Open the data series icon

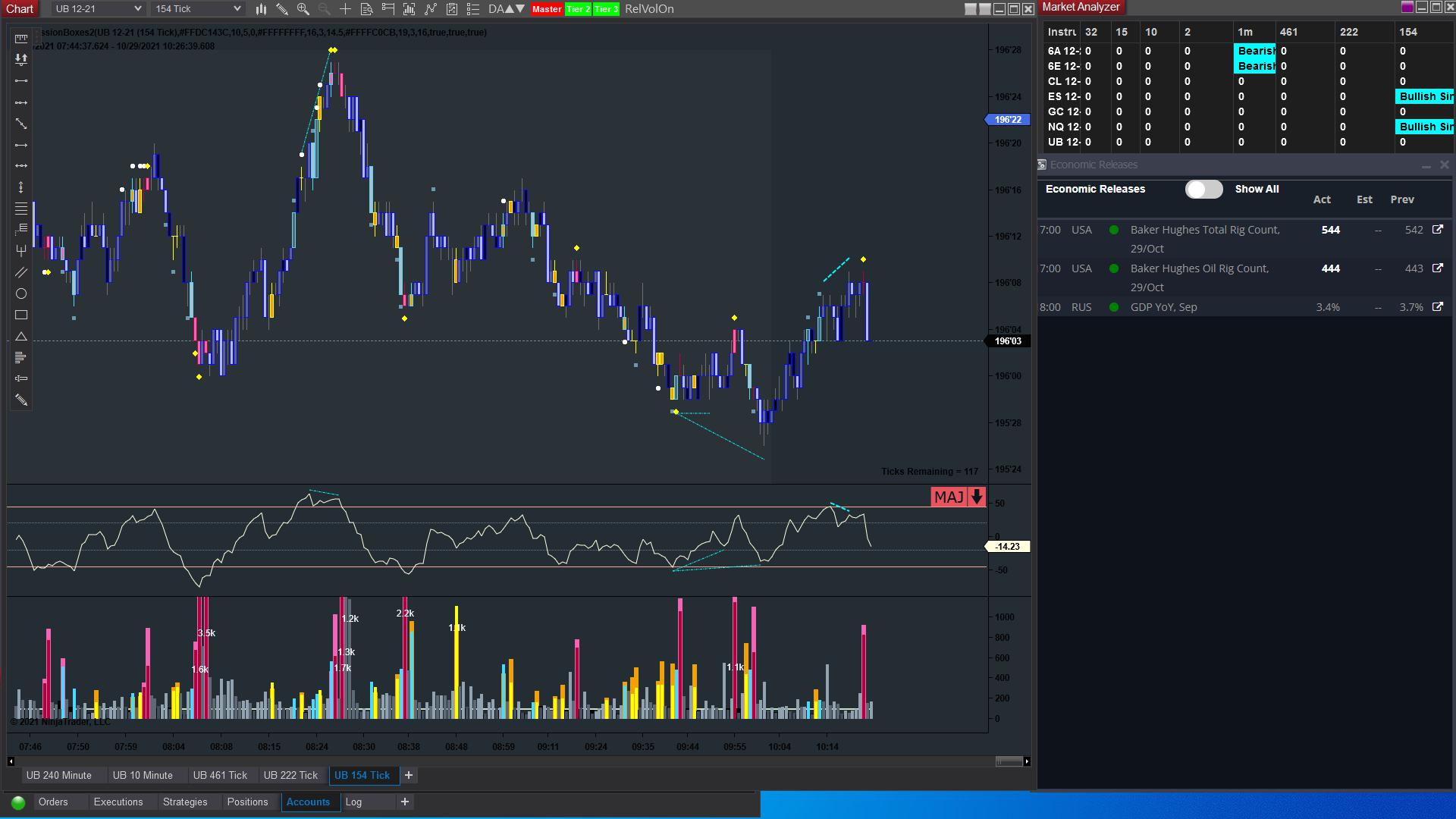[x=409, y=9]
